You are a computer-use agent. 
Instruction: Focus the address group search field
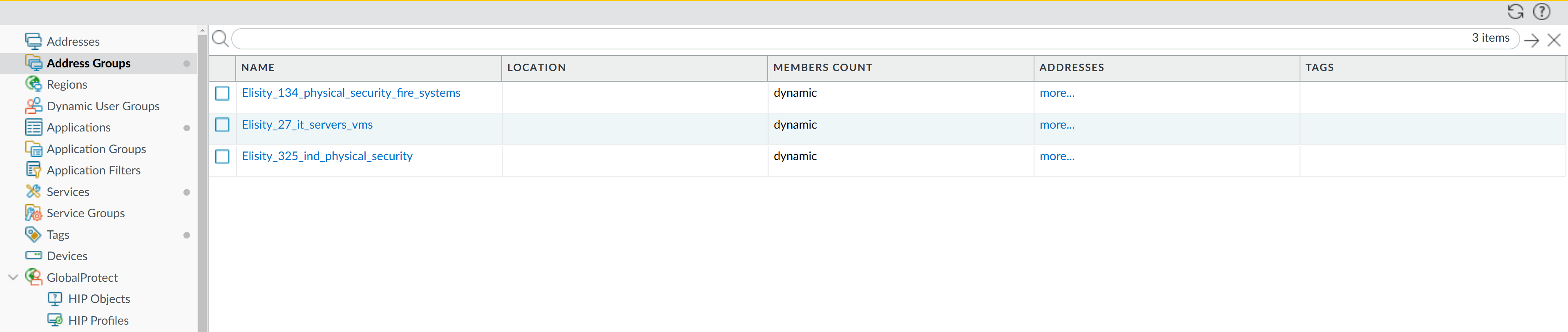(846, 39)
